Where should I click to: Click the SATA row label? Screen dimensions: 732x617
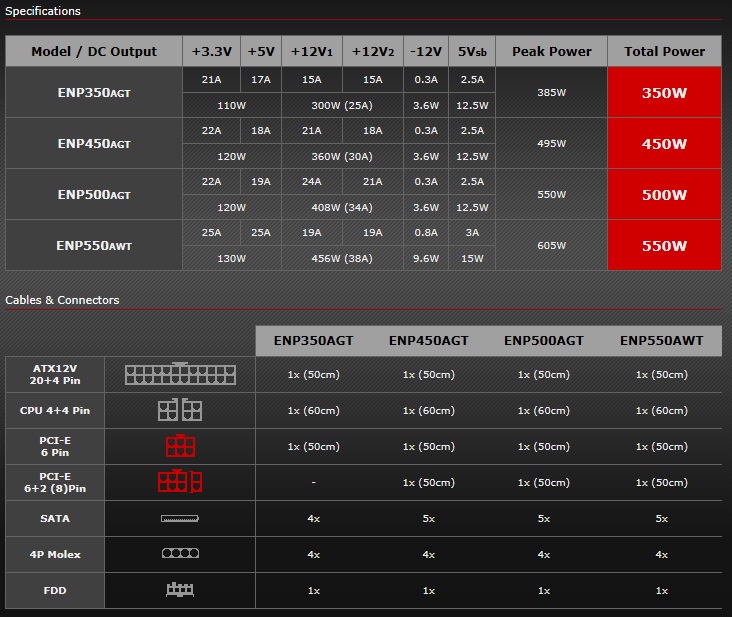(x=55, y=518)
